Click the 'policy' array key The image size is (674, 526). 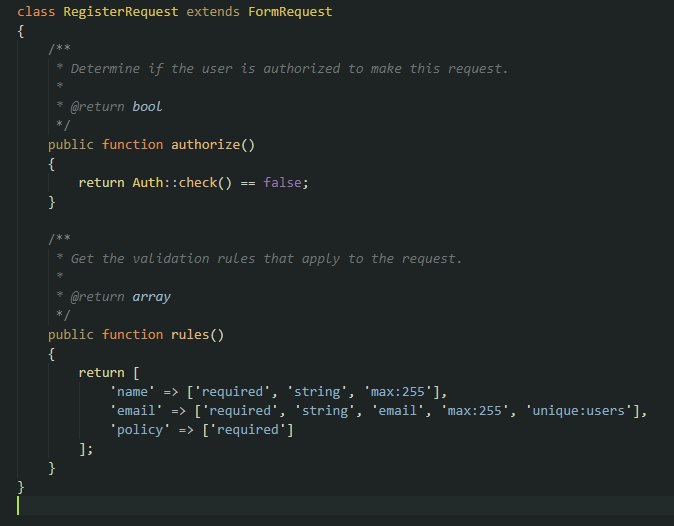point(140,430)
